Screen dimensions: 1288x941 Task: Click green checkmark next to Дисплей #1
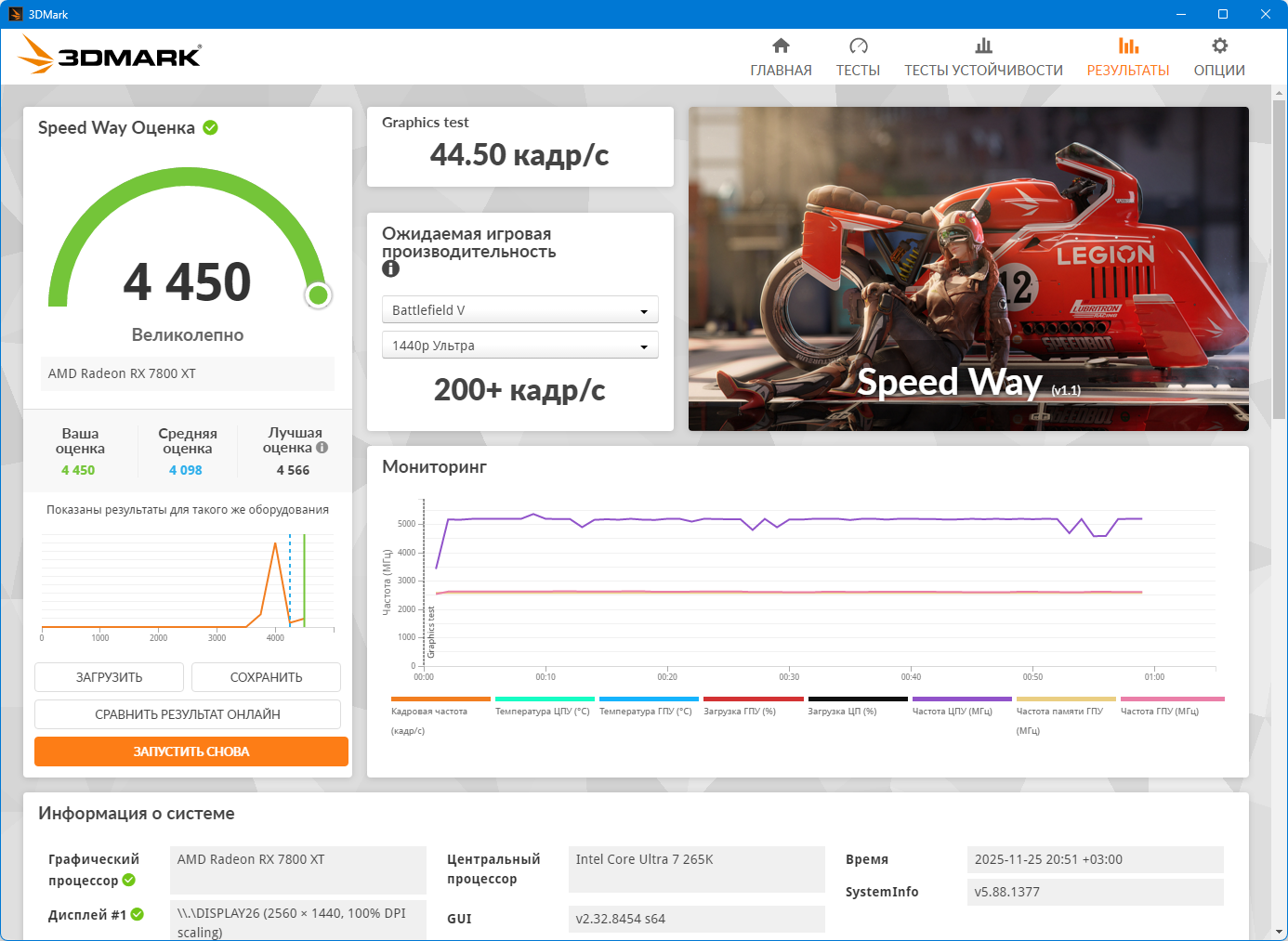138,915
